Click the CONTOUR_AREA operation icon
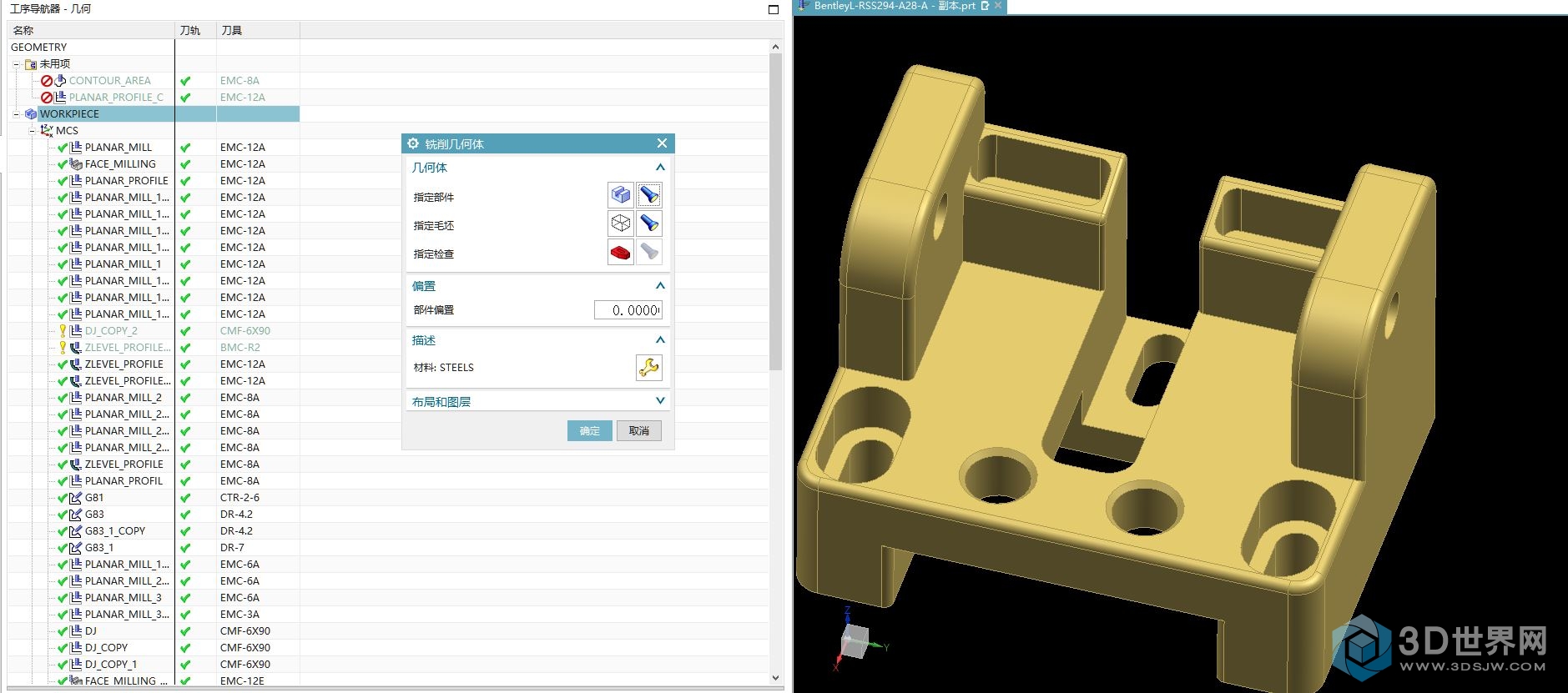Viewport: 1568px width, 693px height. click(60, 81)
